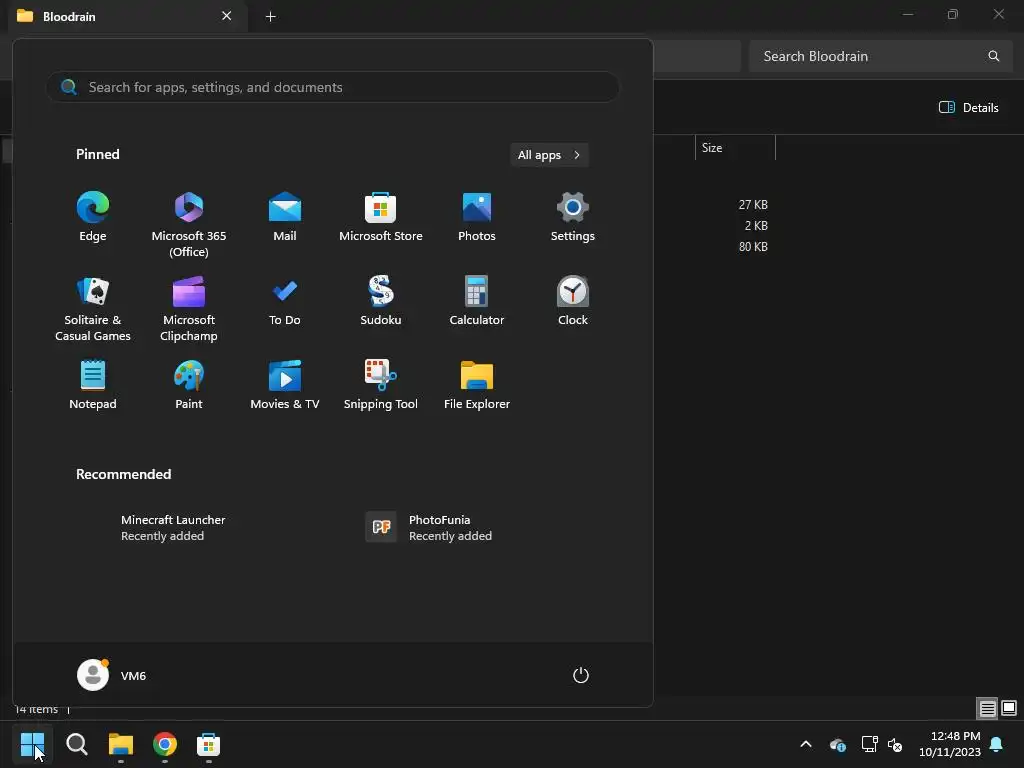Select the 80 KB file size entry

753,246
